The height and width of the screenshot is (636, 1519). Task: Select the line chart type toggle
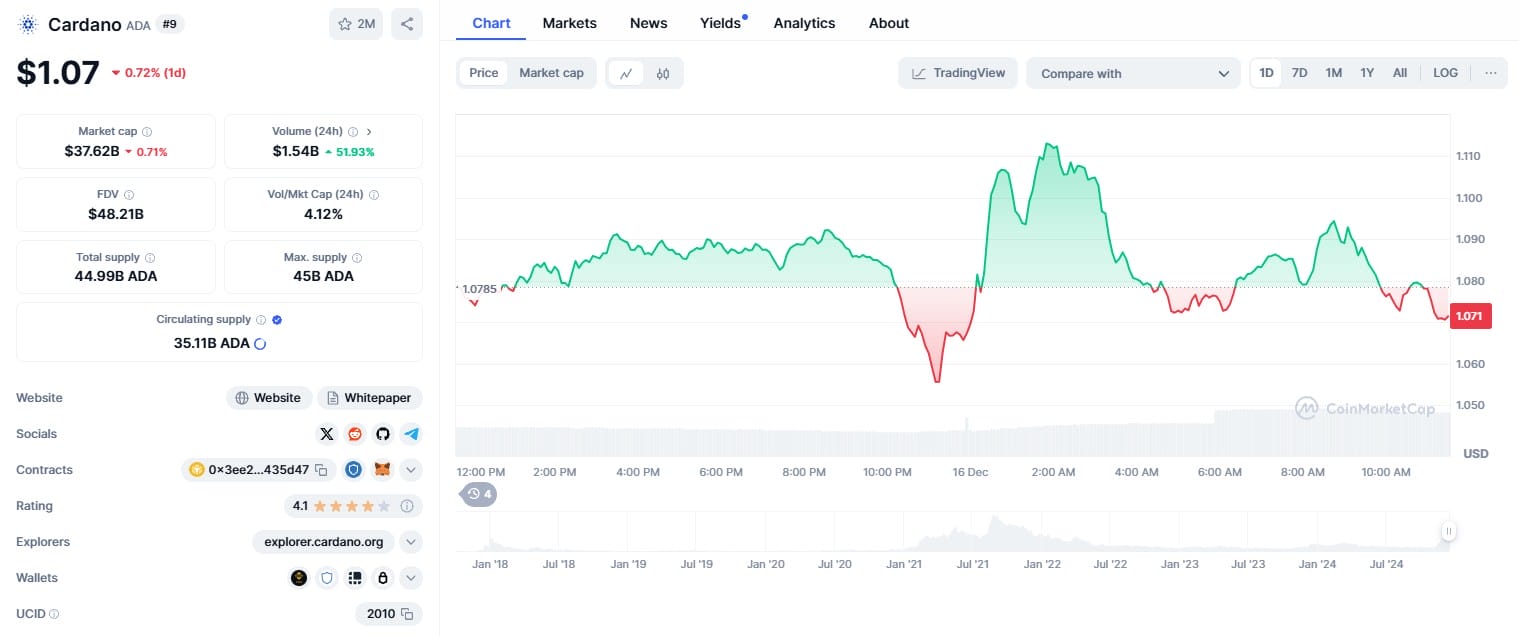(626, 73)
